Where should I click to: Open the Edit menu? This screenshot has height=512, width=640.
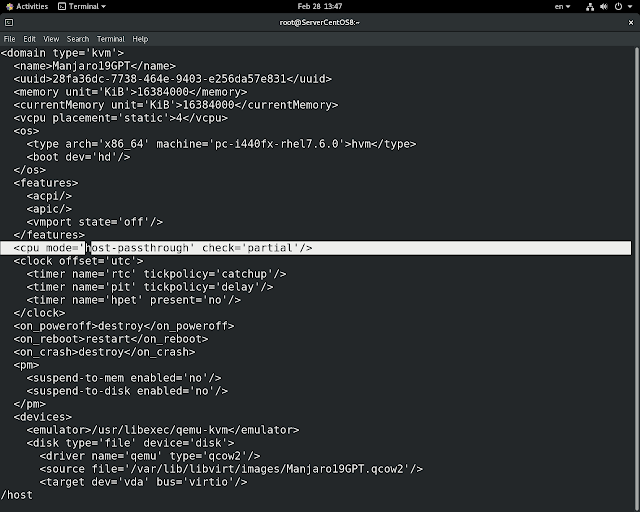29,39
